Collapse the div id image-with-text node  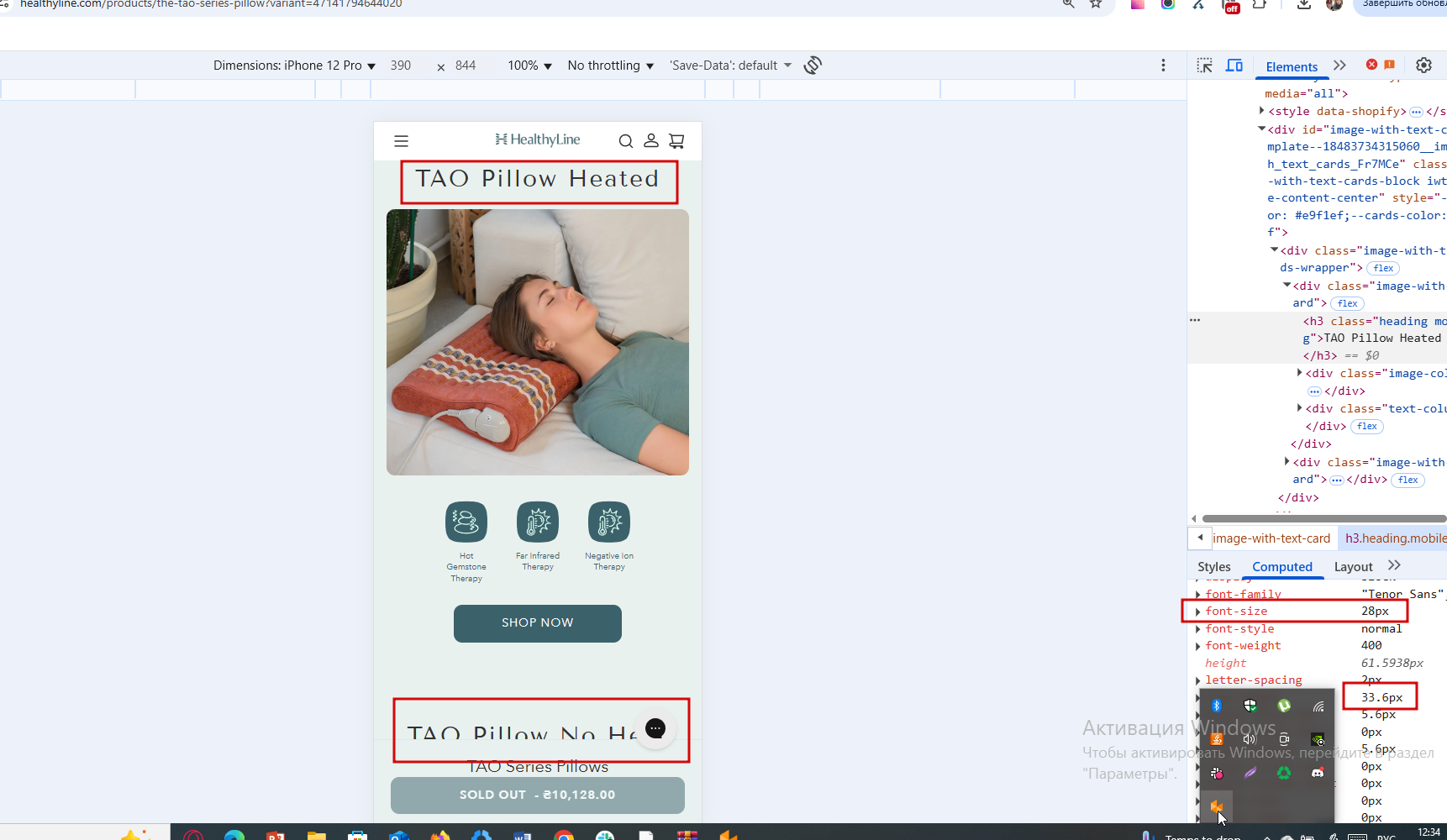coord(1262,129)
